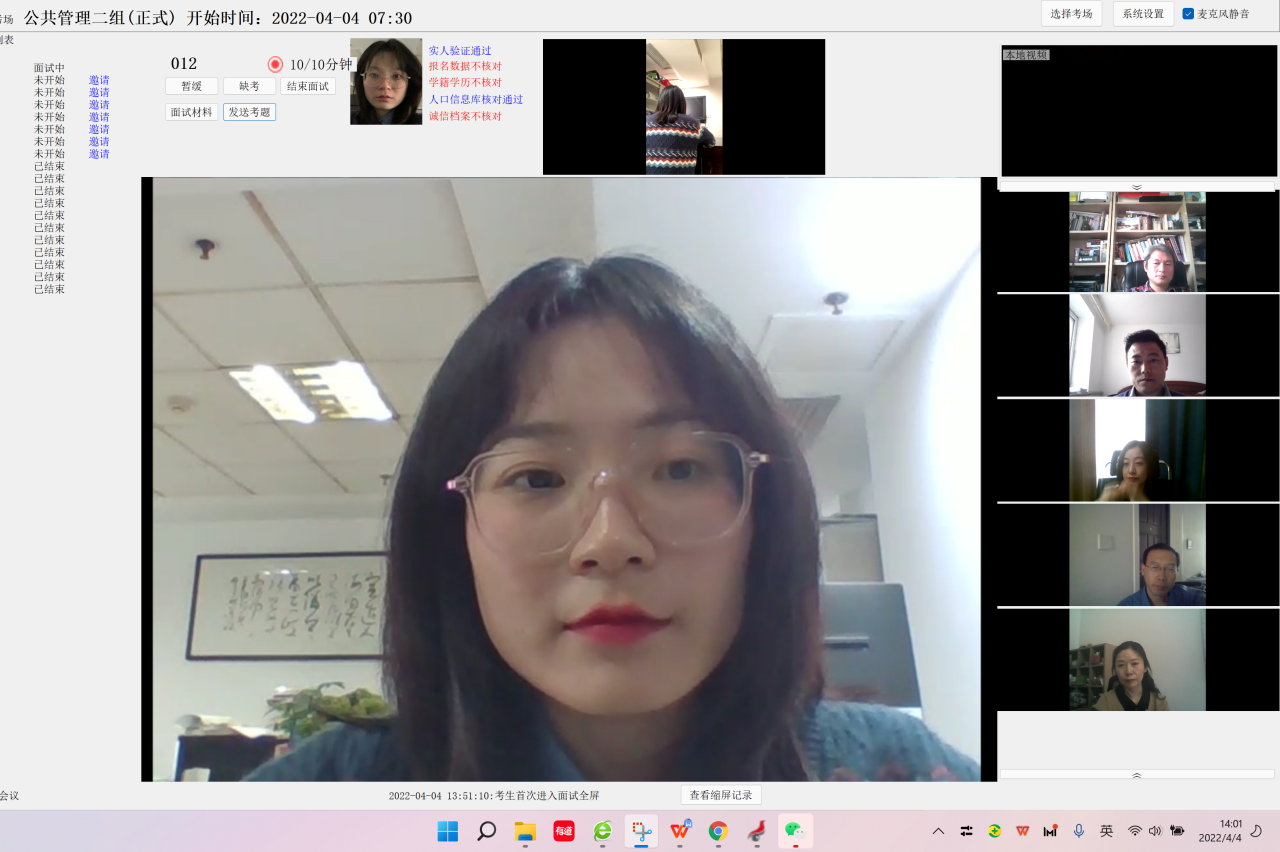Open WeChat from the taskbar

click(x=795, y=831)
